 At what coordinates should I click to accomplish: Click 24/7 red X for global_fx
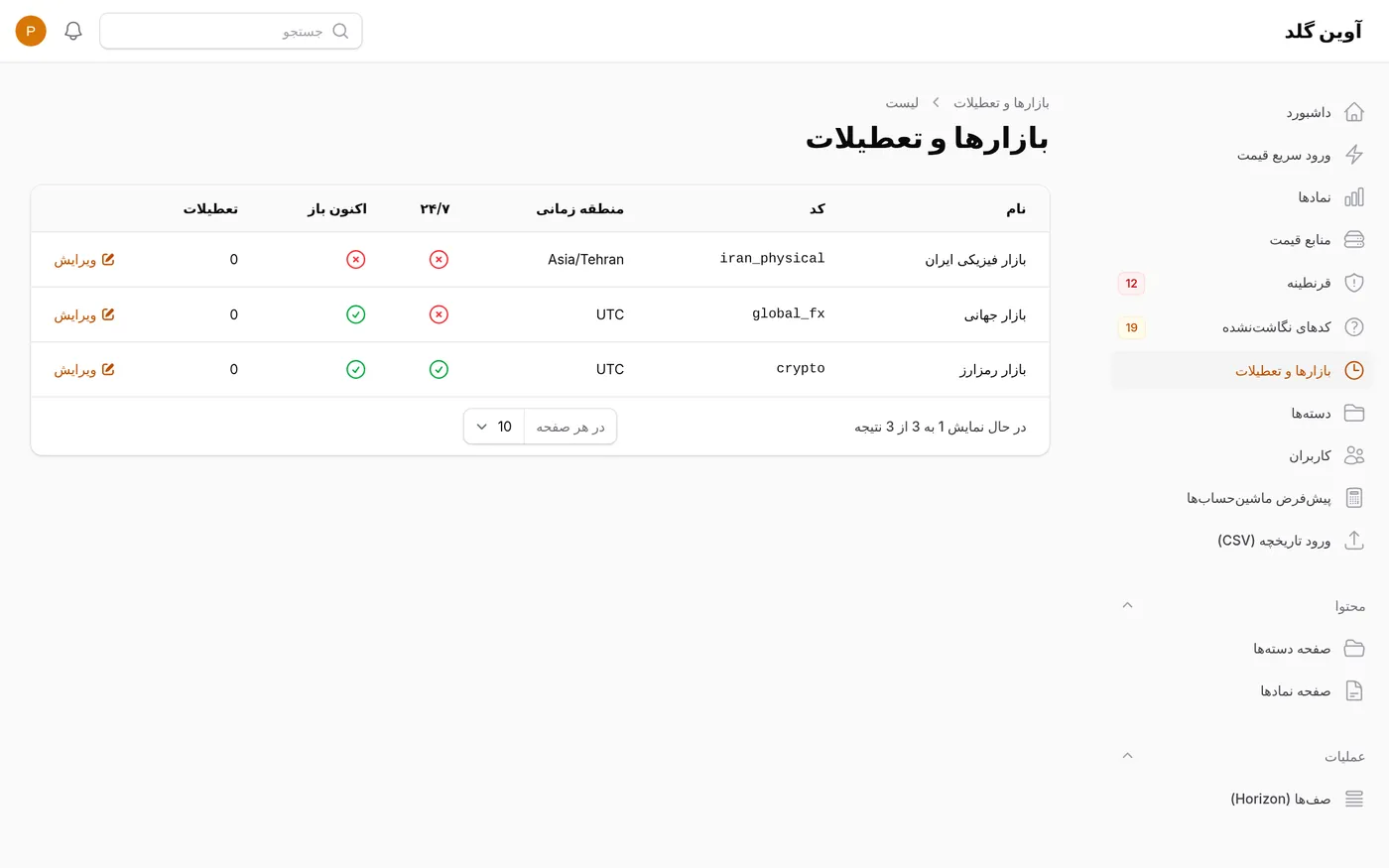coord(439,314)
